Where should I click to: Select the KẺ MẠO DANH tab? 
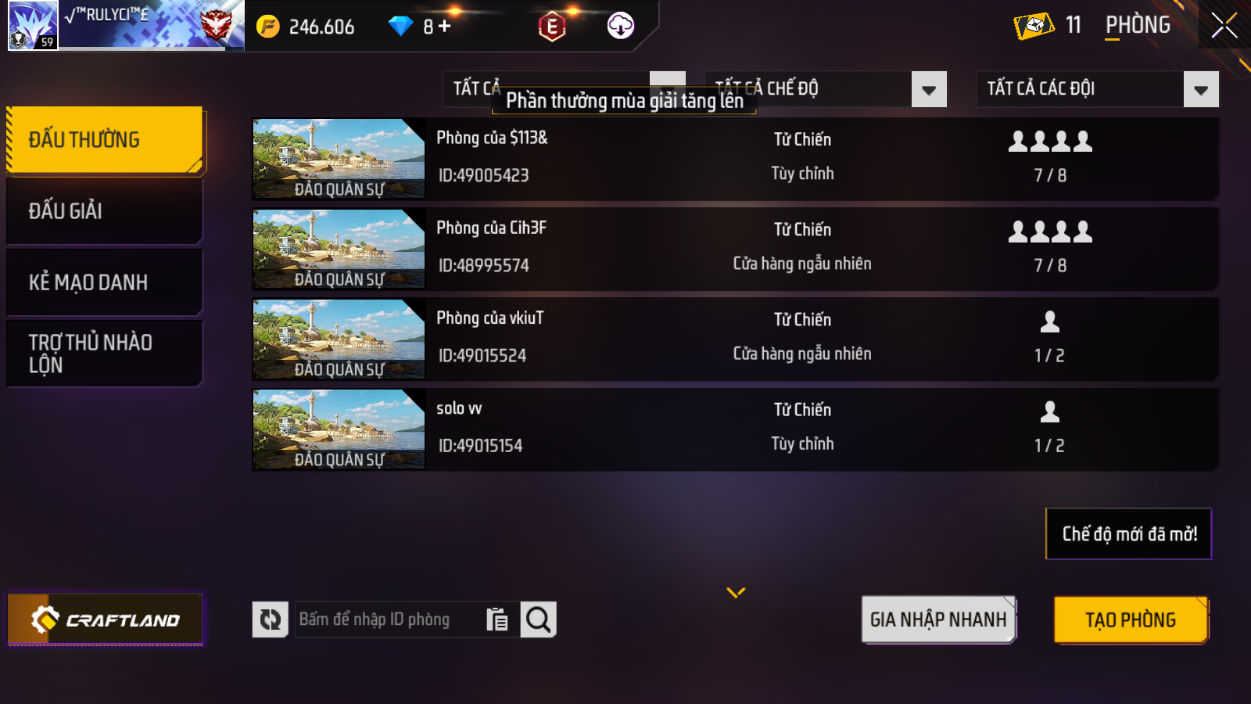pos(104,282)
